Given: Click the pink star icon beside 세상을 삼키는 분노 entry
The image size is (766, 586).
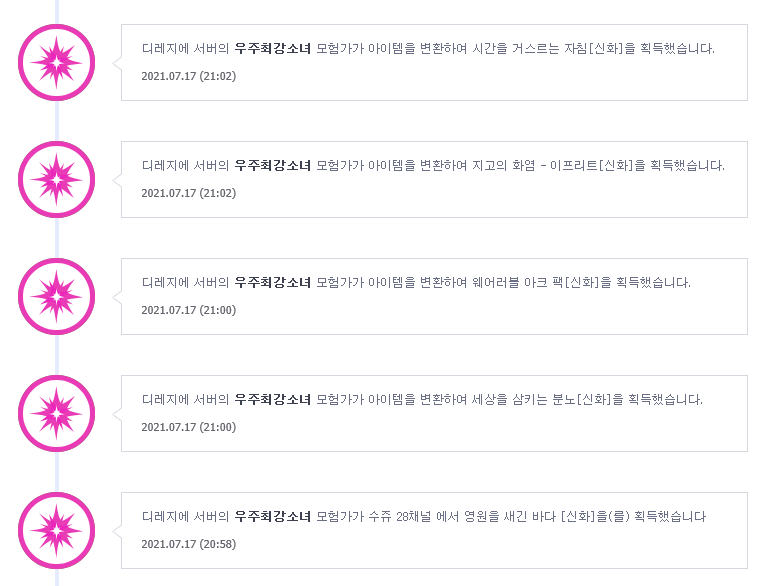Looking at the screenshot, I should [57, 413].
